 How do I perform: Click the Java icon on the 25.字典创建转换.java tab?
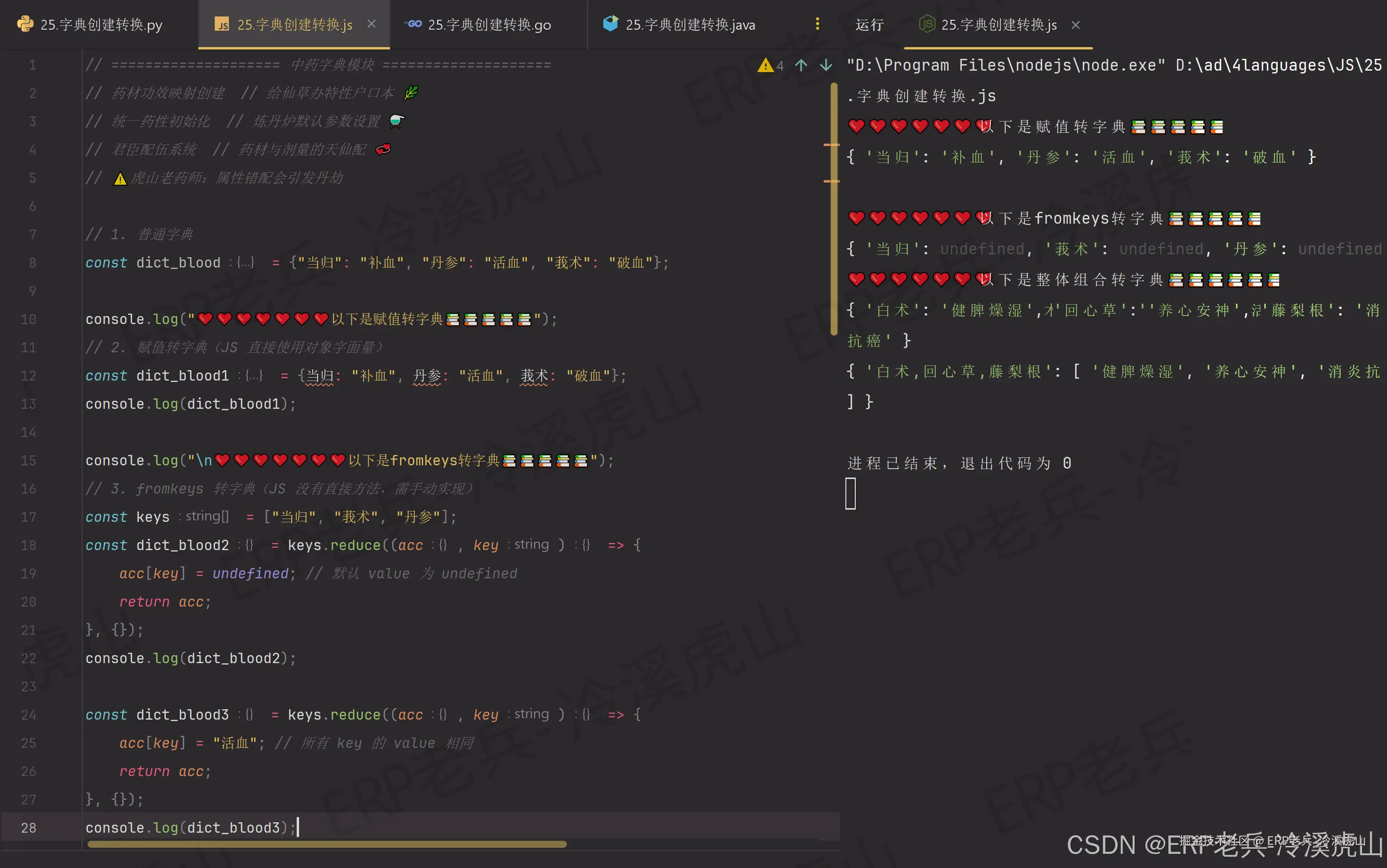tap(610, 24)
